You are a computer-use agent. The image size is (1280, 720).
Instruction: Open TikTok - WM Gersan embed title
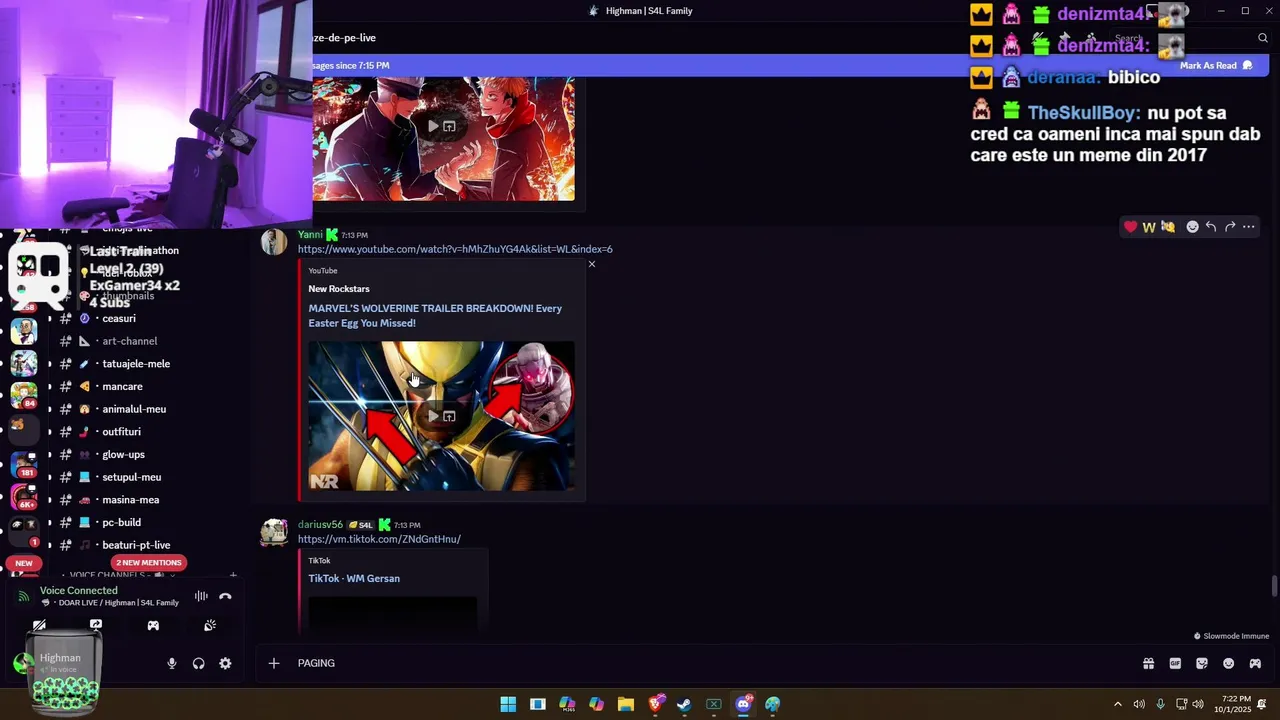click(354, 578)
